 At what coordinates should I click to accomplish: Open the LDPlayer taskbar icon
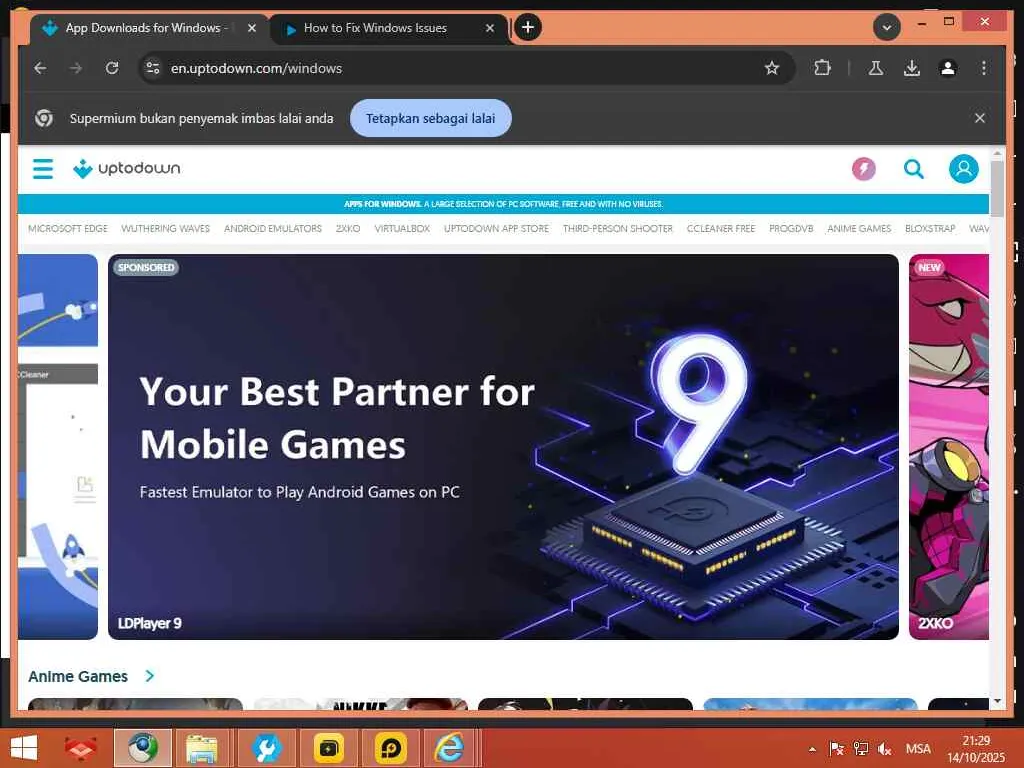pyautogui.click(x=391, y=748)
